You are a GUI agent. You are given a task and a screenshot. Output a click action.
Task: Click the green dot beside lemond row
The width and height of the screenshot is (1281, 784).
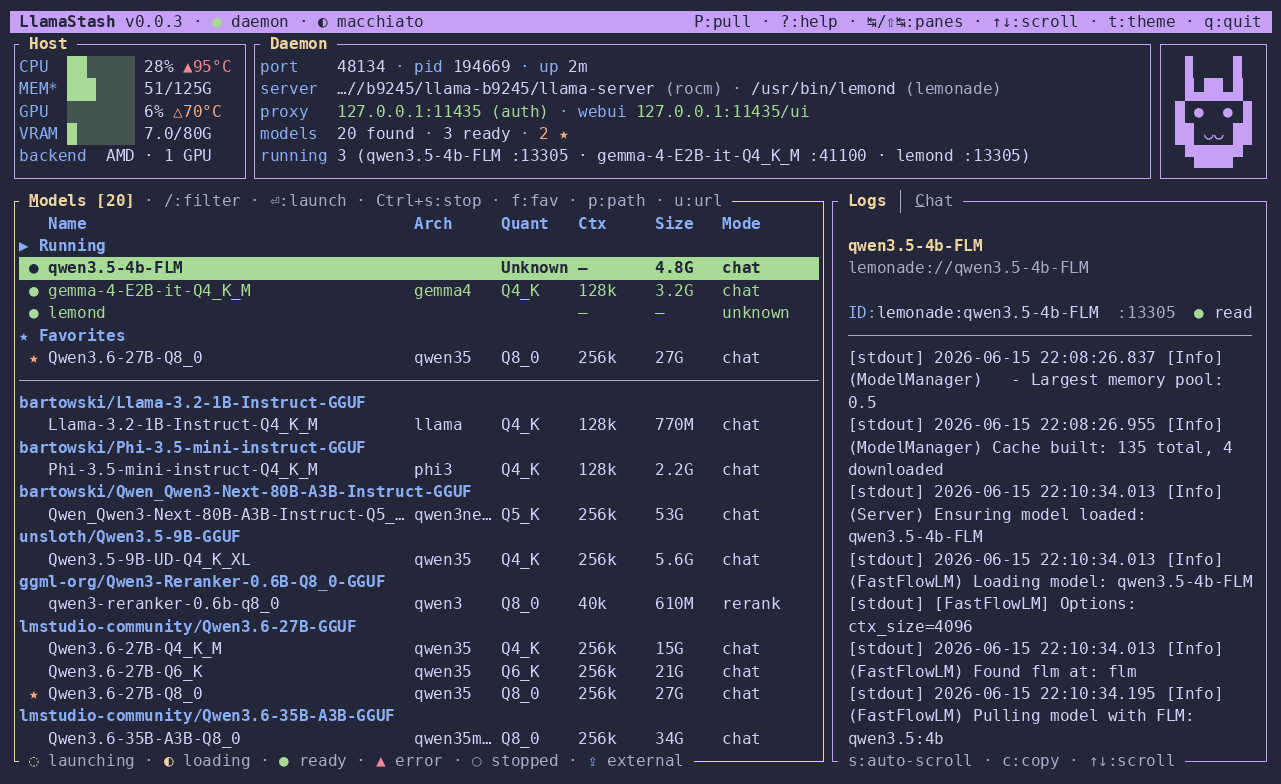click(34, 313)
